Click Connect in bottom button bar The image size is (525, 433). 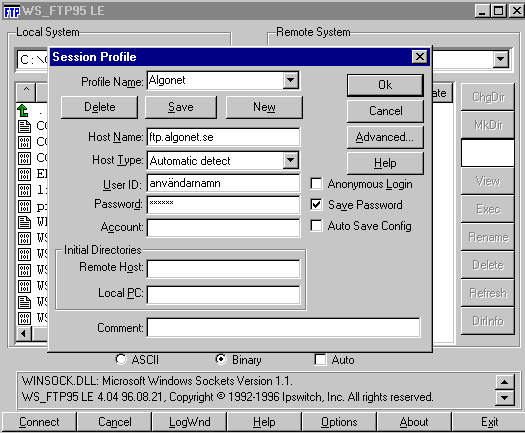click(x=39, y=422)
